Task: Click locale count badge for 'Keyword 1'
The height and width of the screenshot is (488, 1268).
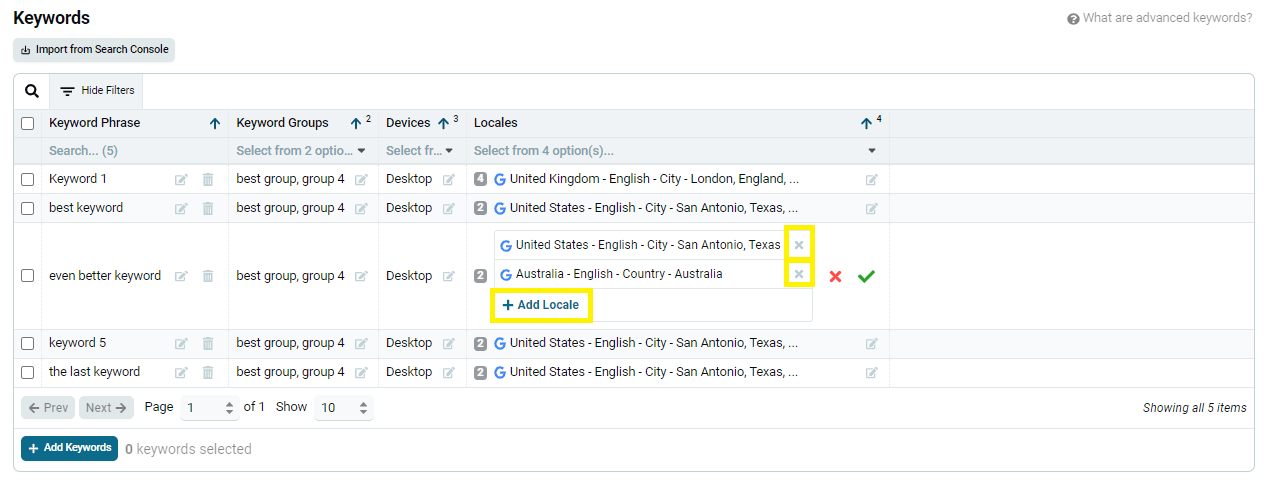Action: (481, 179)
